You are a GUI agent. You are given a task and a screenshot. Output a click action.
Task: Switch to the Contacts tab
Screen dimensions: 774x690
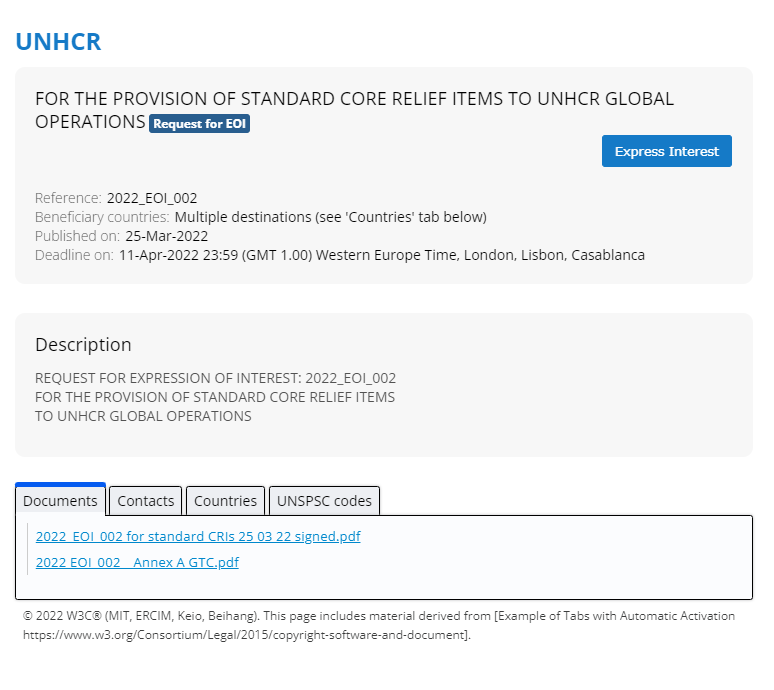click(x=146, y=501)
